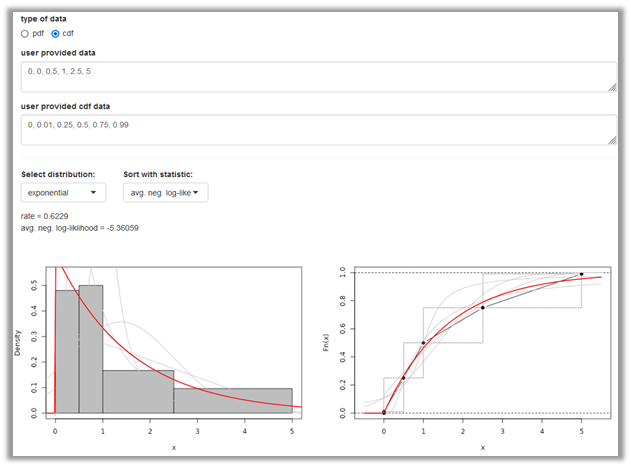Click the Fn(x) y-axis label
The image size is (631, 468).
coord(342,343)
